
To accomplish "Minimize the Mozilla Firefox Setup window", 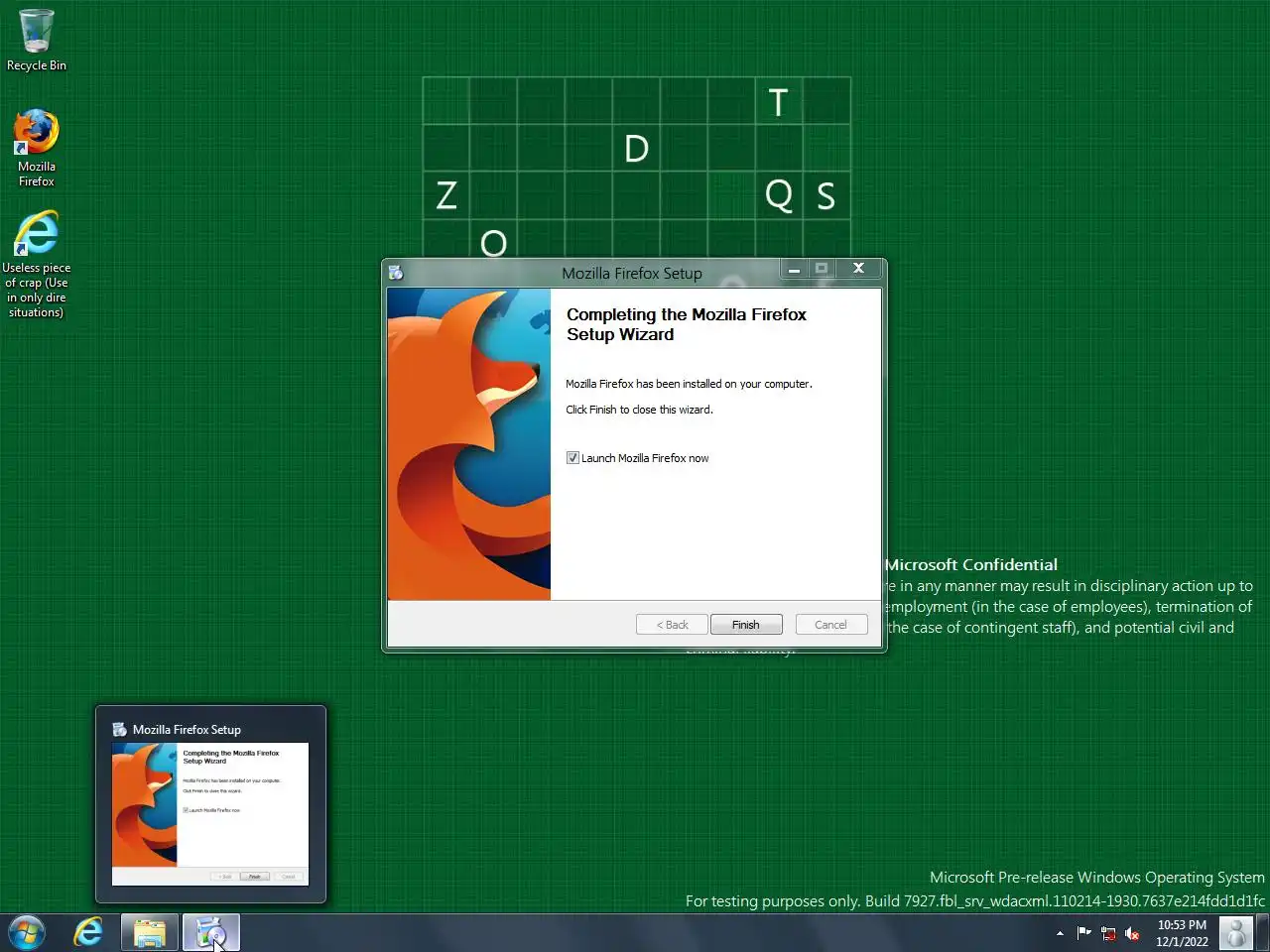I will pyautogui.click(x=794, y=269).
